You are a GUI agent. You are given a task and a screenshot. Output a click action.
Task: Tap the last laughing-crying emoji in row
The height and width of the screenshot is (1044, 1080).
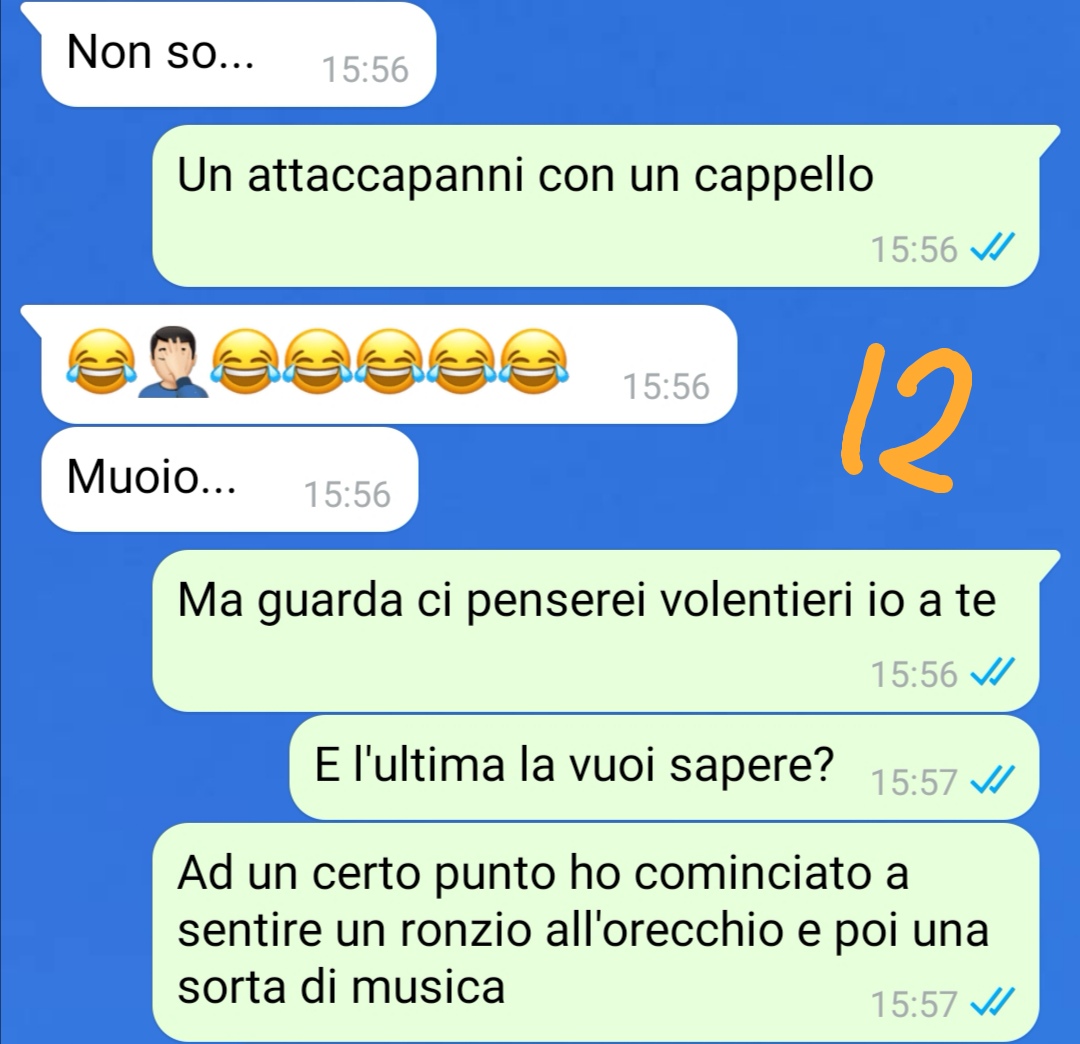point(534,362)
